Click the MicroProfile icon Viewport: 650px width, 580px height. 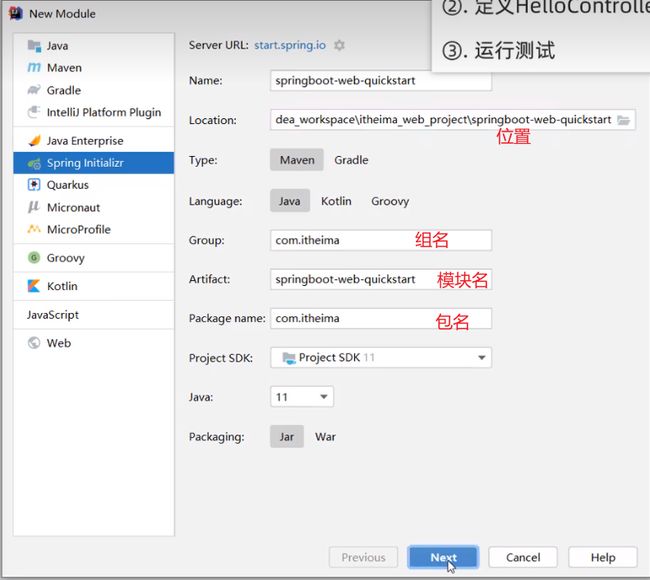tap(34, 229)
